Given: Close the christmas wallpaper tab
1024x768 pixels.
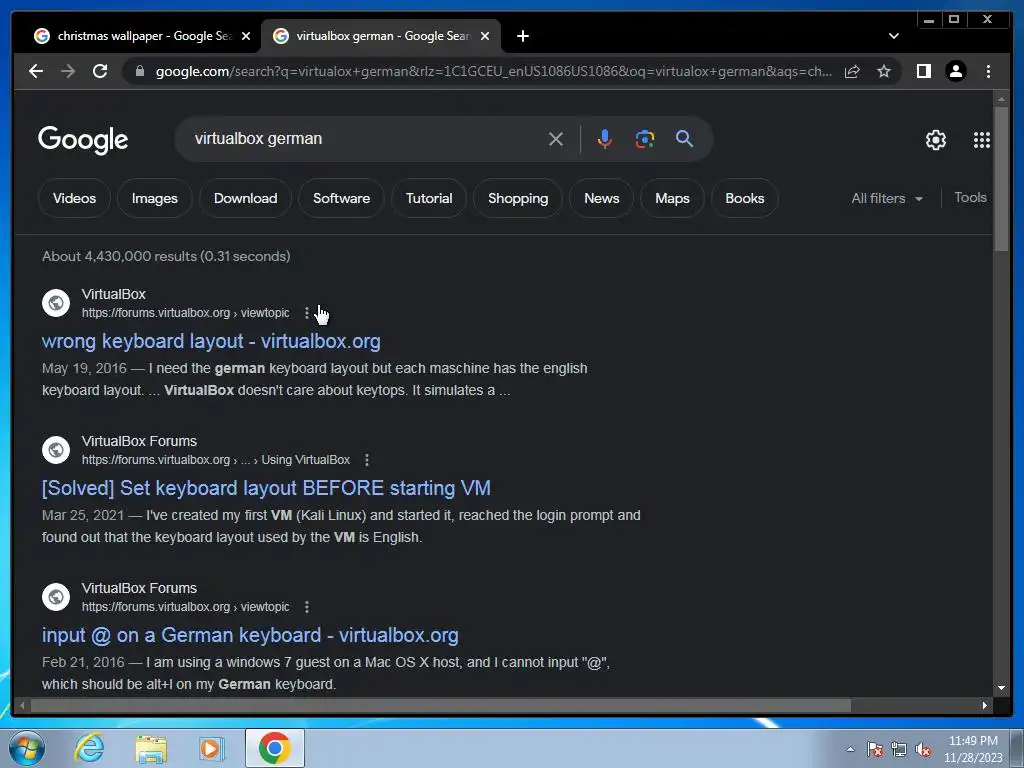Looking at the screenshot, I should 246,36.
